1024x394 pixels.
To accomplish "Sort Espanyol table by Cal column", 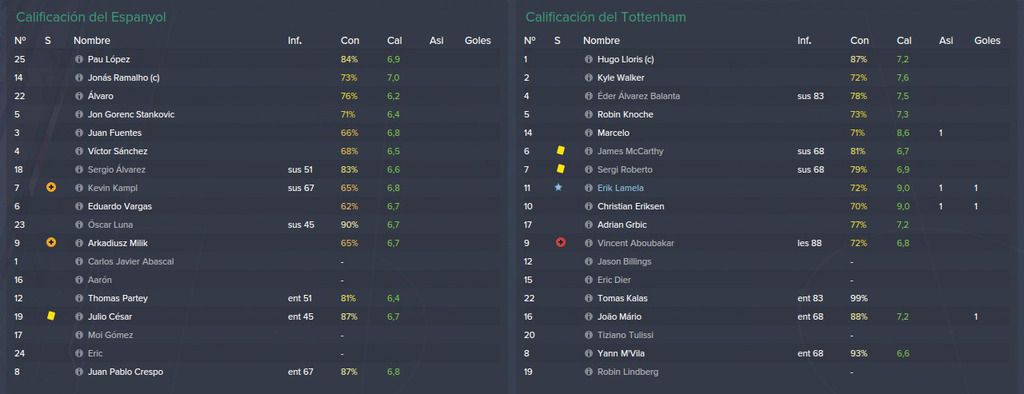I will (394, 41).
